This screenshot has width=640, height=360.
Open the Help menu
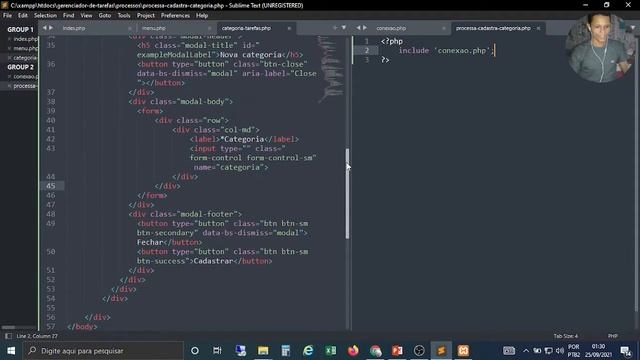point(202,16)
